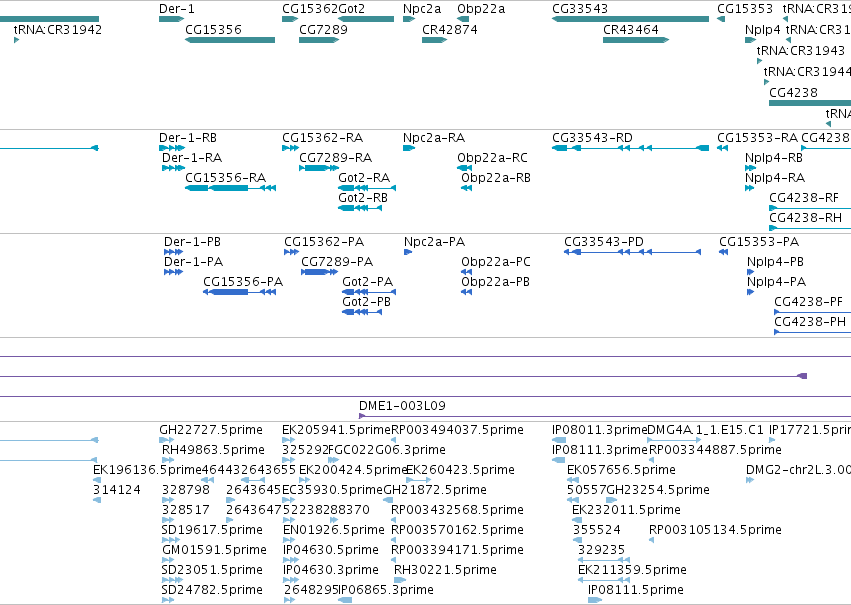Select the CG33543-RD transcript label
Viewport: 851px width, 605px height.
592,138
